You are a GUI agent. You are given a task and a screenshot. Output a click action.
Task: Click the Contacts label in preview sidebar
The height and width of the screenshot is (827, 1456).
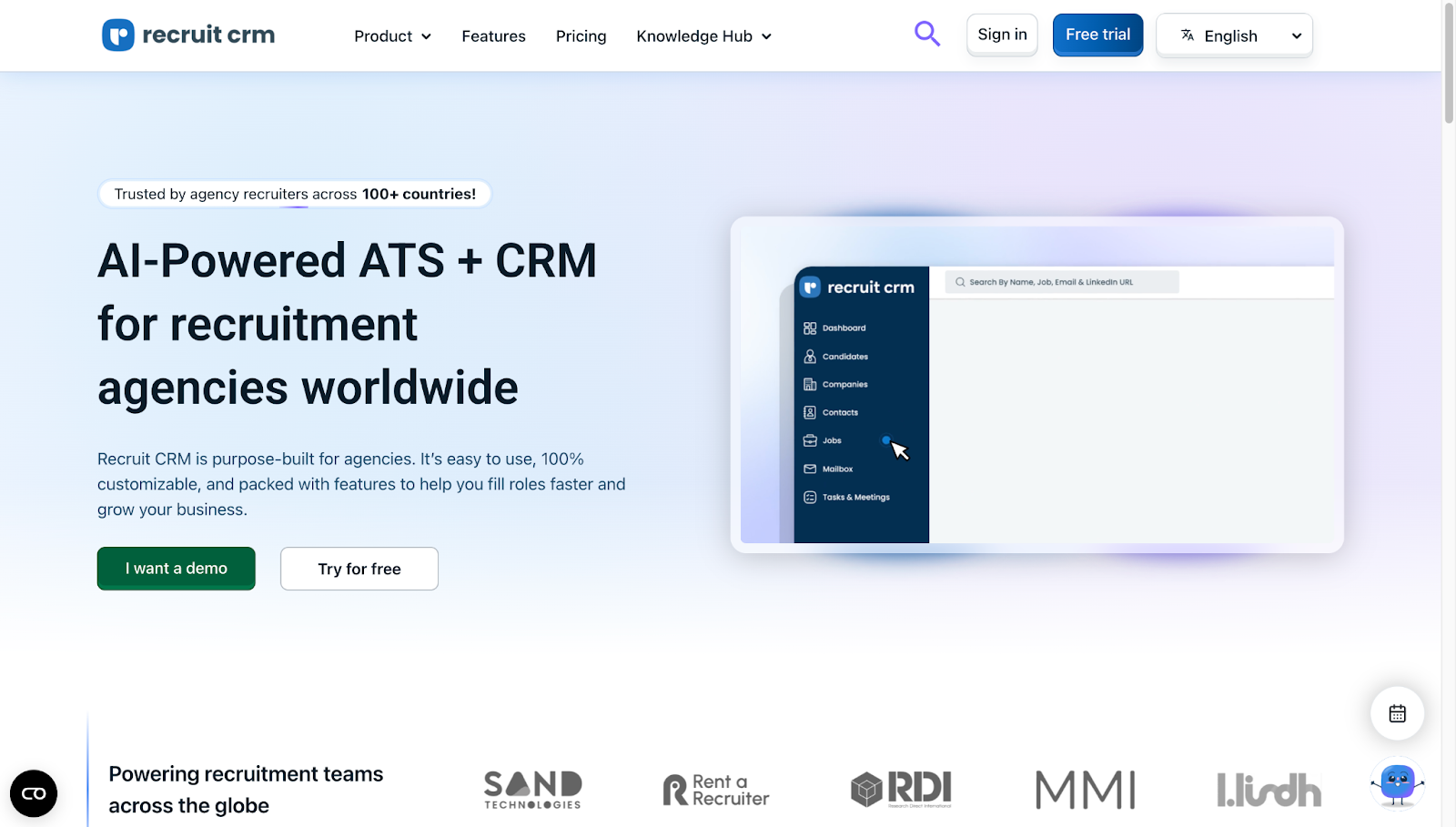click(840, 412)
